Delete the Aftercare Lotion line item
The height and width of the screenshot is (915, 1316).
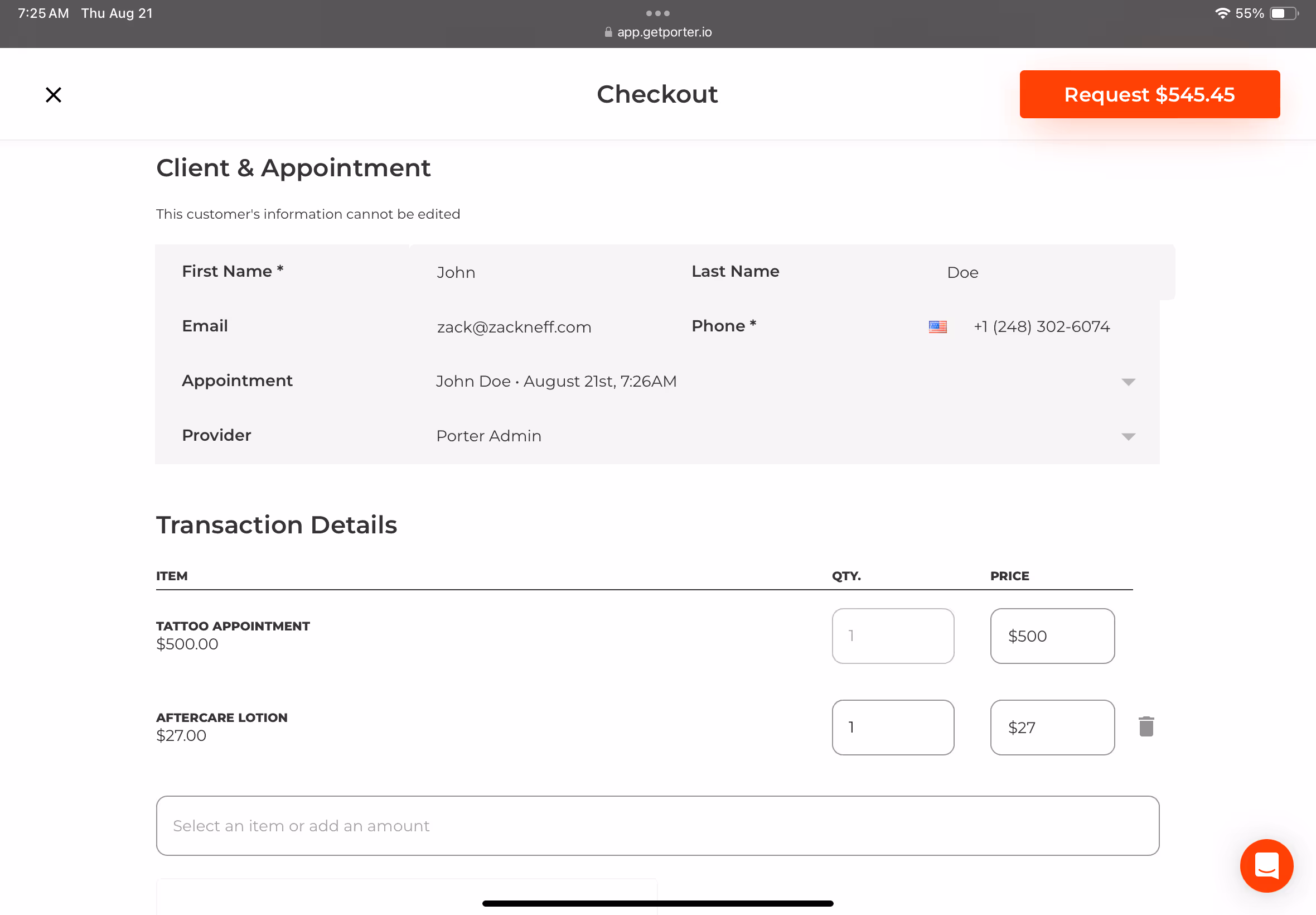(1146, 726)
